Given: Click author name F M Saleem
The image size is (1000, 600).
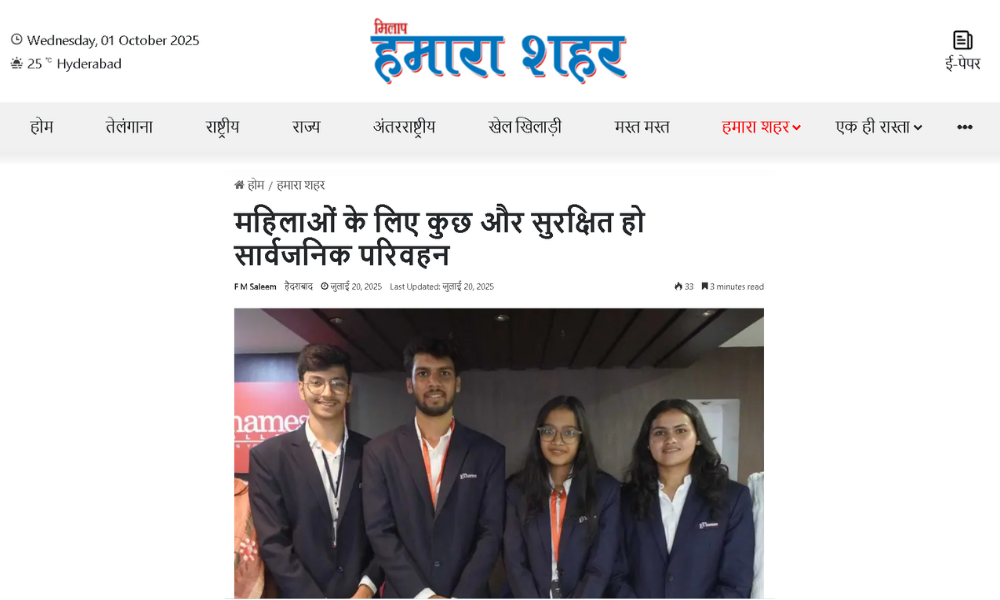Looking at the screenshot, I should click(x=255, y=286).
